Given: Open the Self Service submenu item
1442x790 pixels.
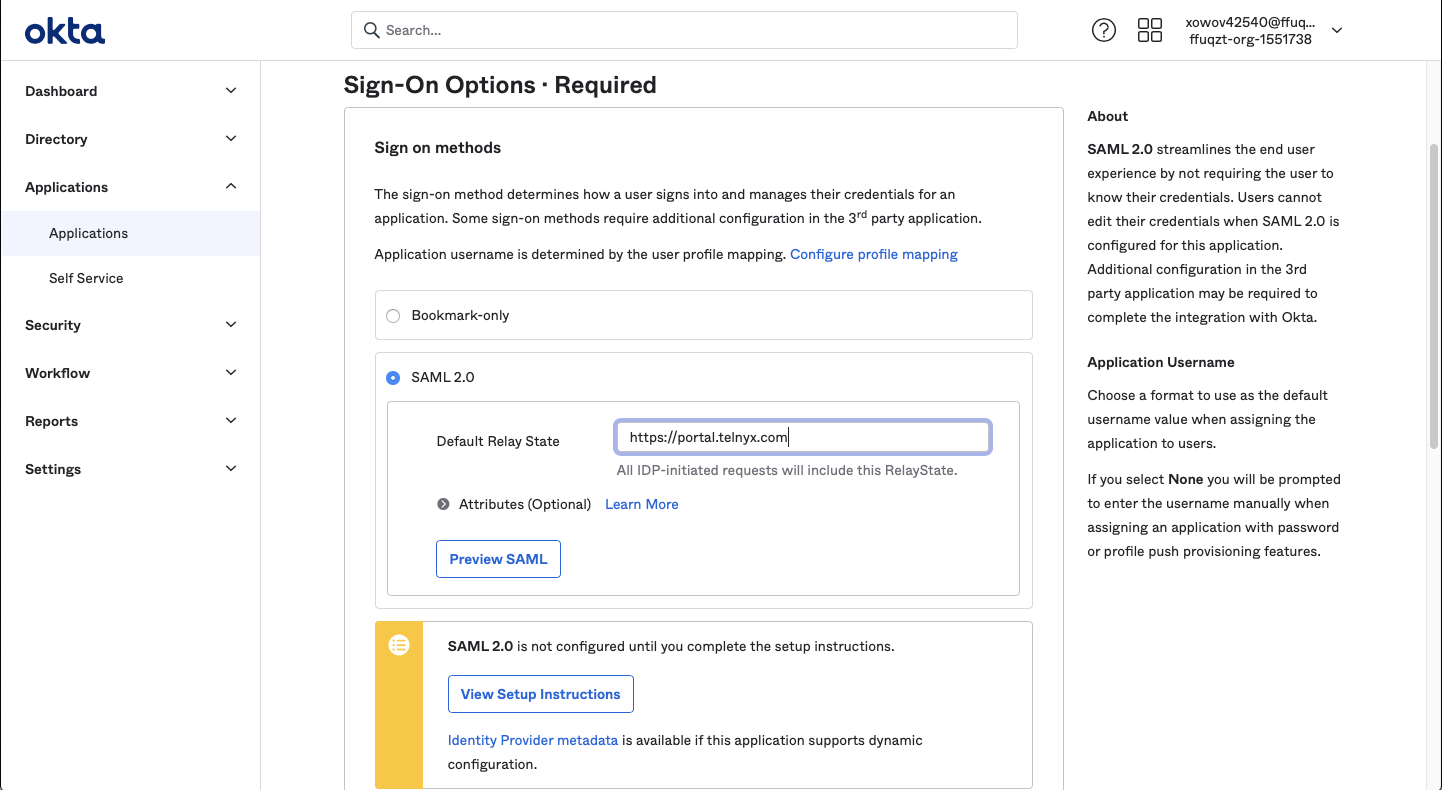Looking at the screenshot, I should 130,278.
